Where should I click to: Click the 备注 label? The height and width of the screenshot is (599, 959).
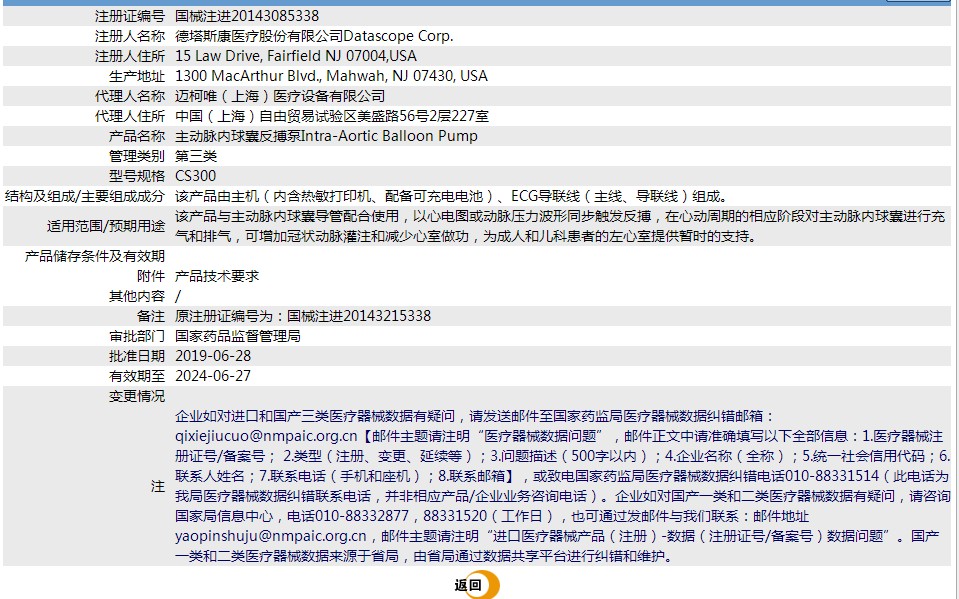pos(151,316)
